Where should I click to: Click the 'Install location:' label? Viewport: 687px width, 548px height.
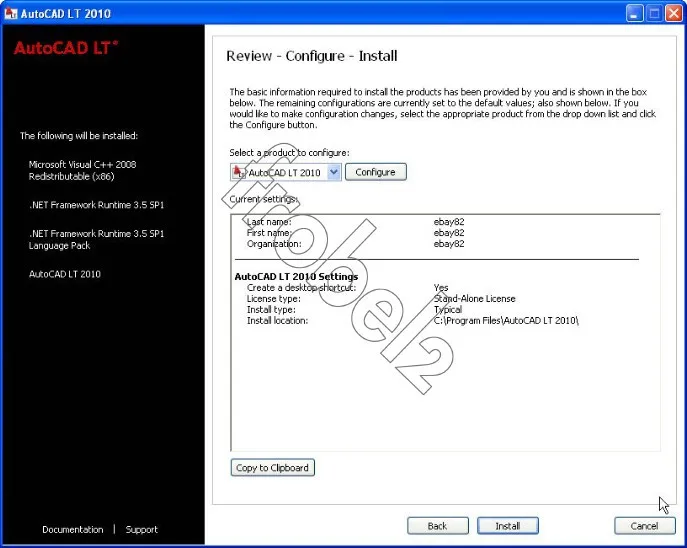pyautogui.click(x=277, y=321)
